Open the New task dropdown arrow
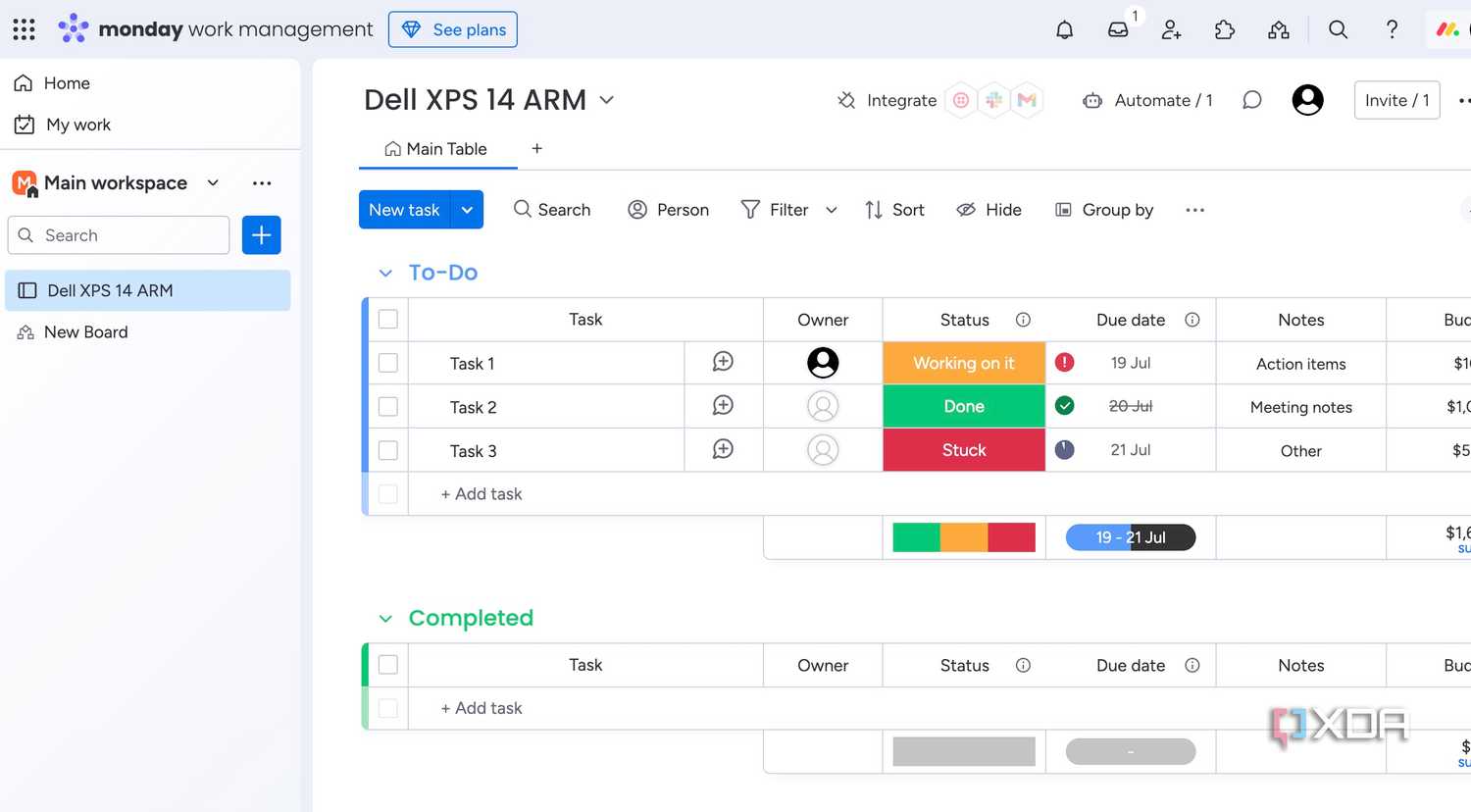Image resolution: width=1471 pixels, height=812 pixels. 467,210
